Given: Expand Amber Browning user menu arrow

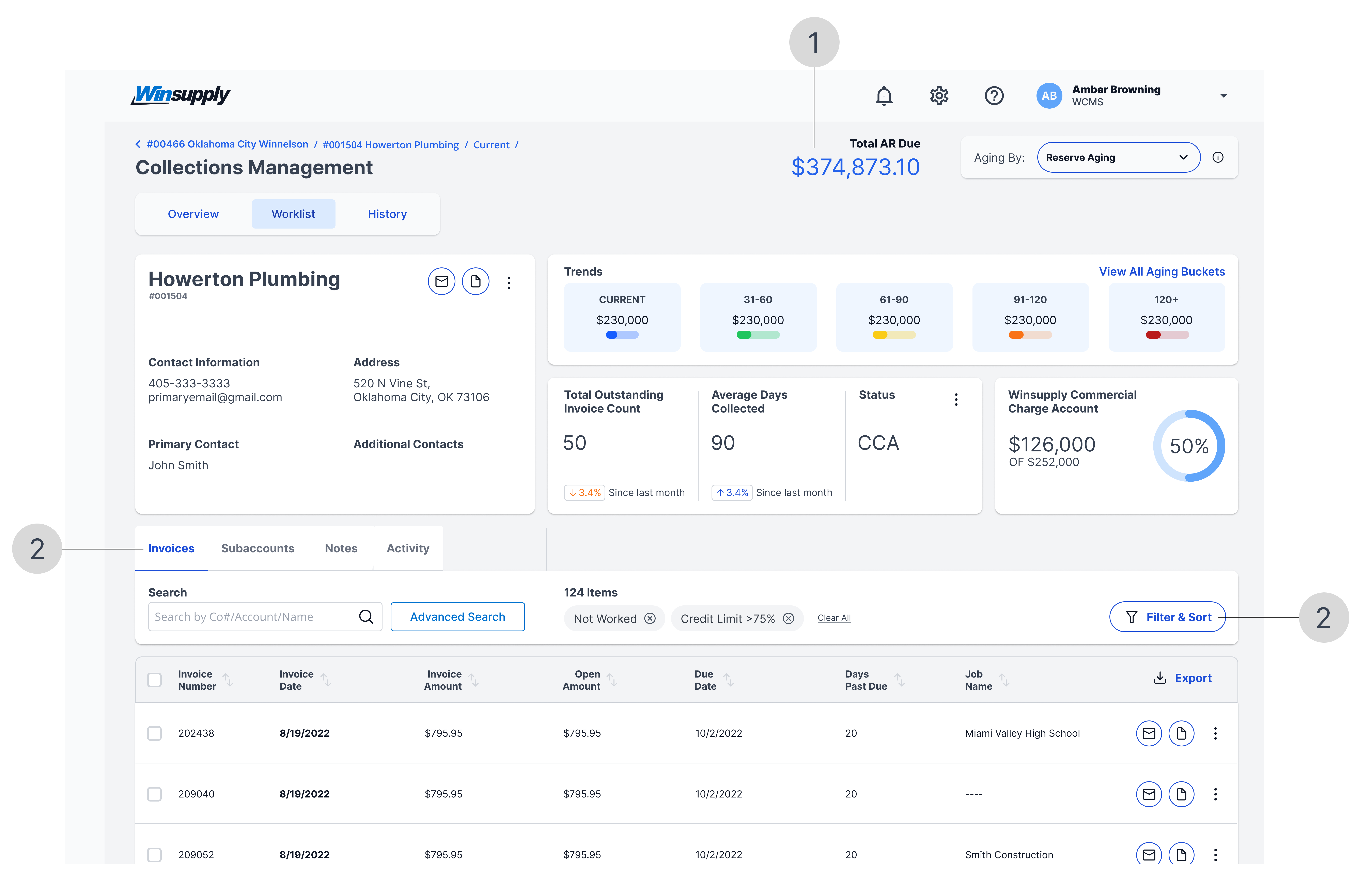Looking at the screenshot, I should point(1223,96).
